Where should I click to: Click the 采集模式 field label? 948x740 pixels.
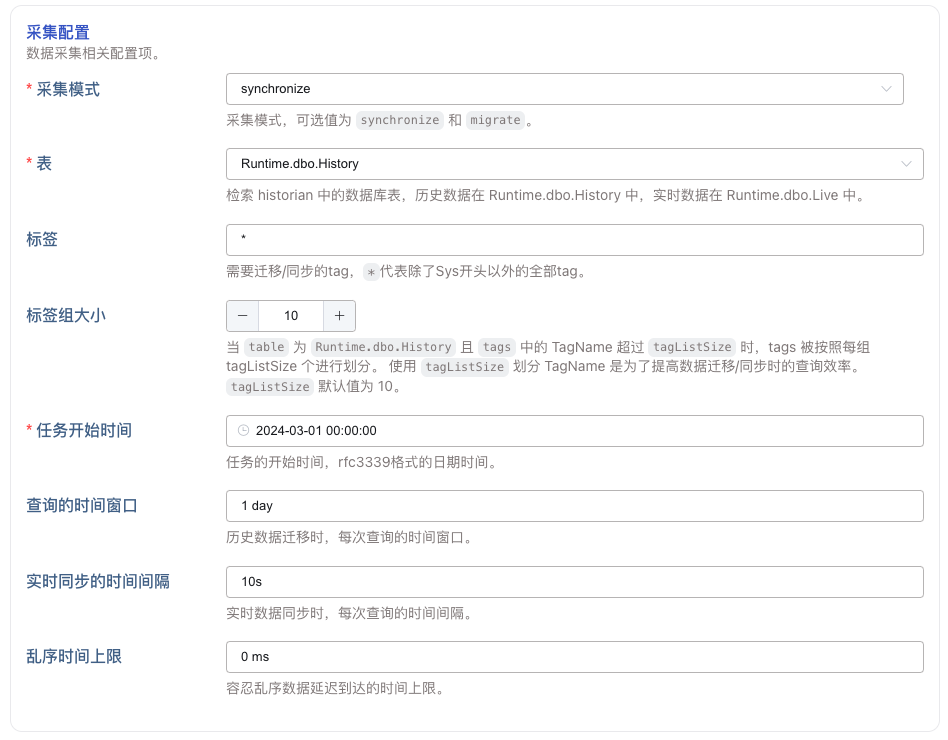tap(68, 89)
